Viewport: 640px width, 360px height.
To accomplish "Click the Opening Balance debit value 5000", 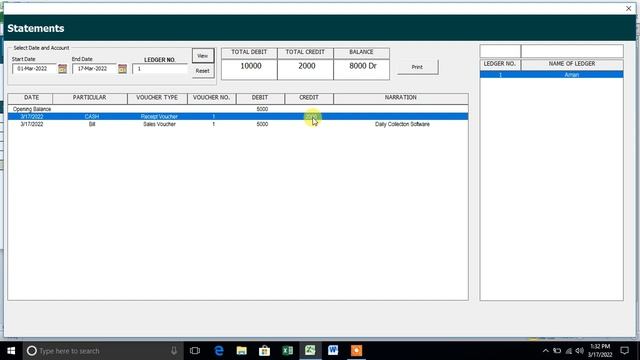I will point(262,109).
